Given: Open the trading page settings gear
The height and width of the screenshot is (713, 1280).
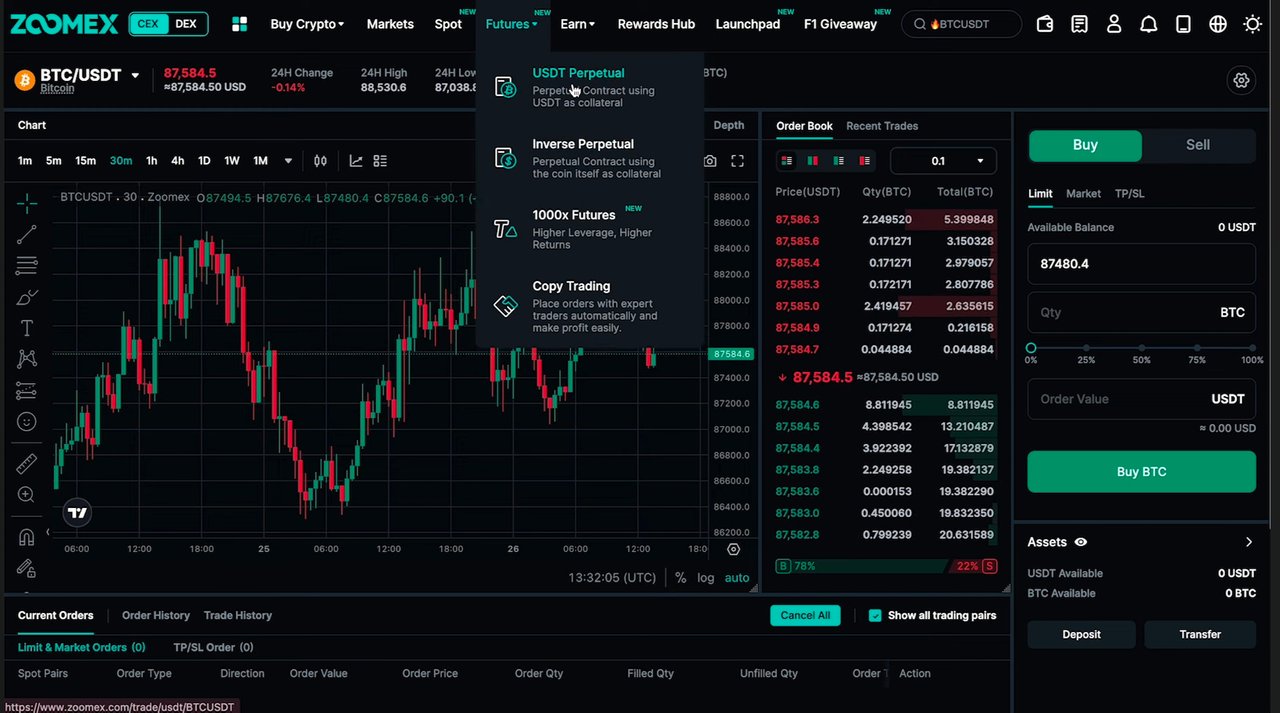Looking at the screenshot, I should pyautogui.click(x=1242, y=80).
